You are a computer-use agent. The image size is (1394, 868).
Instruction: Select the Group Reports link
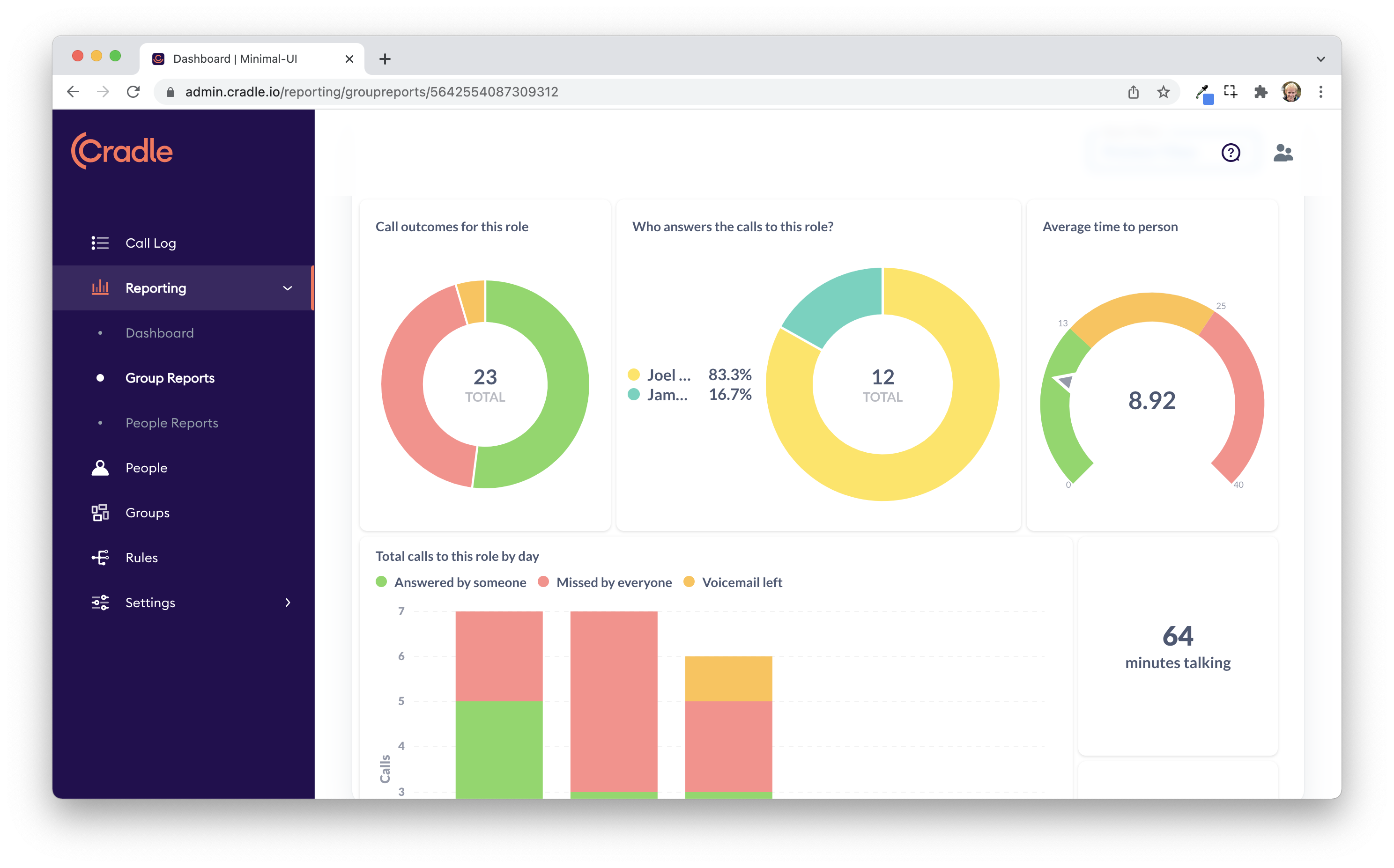click(170, 378)
